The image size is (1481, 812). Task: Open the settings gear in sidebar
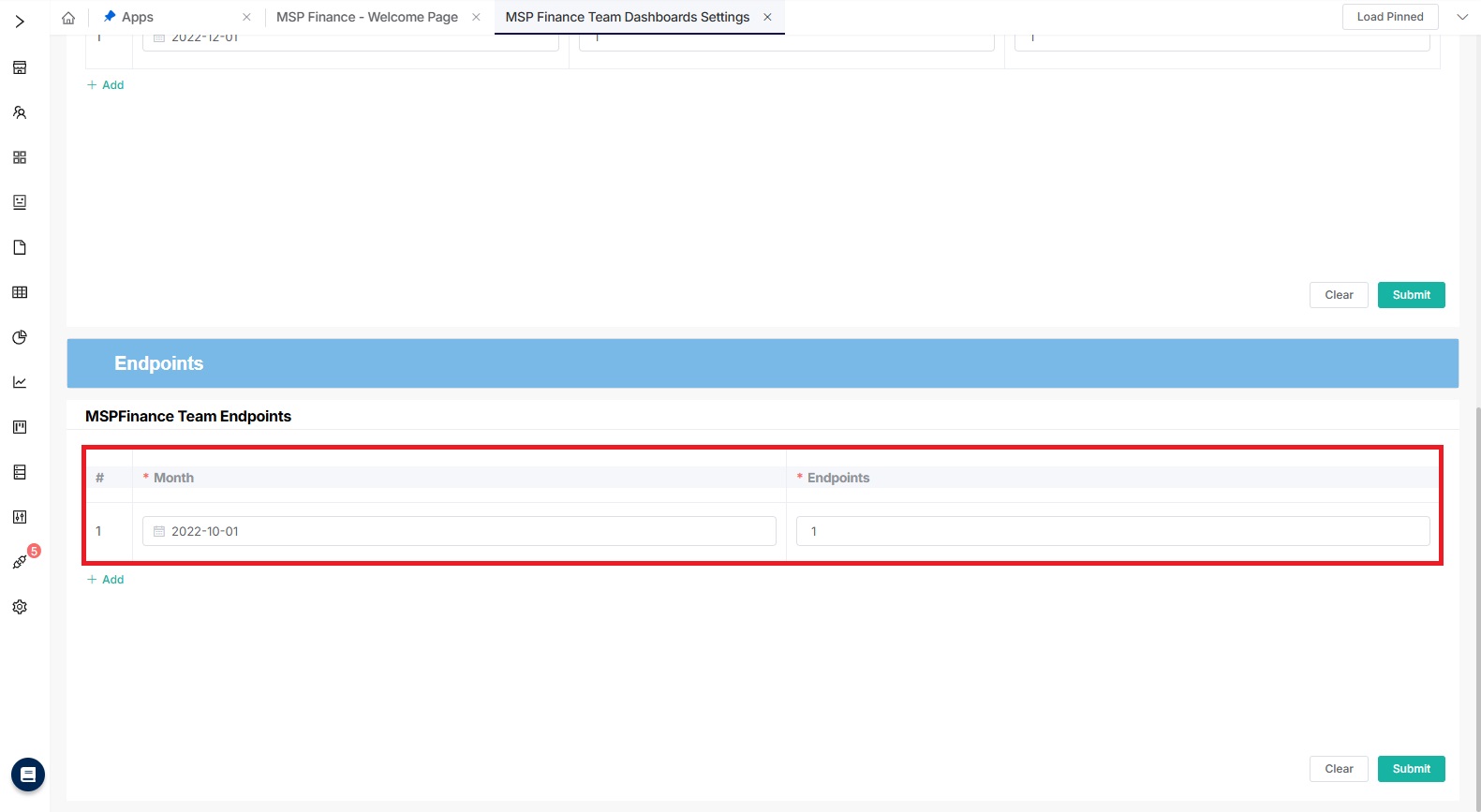pos(20,607)
